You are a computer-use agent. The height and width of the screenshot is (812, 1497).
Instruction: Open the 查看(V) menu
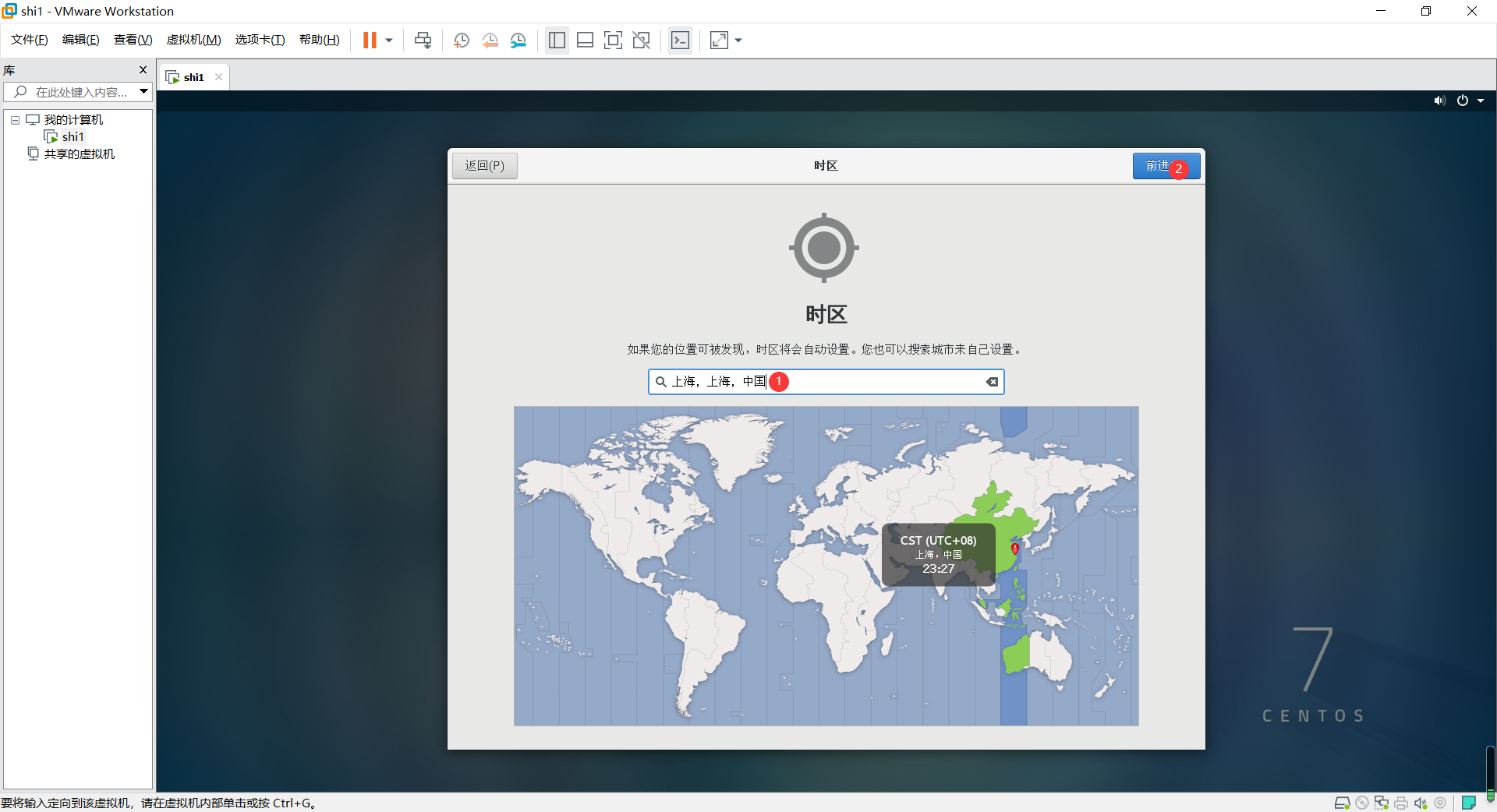click(x=133, y=40)
